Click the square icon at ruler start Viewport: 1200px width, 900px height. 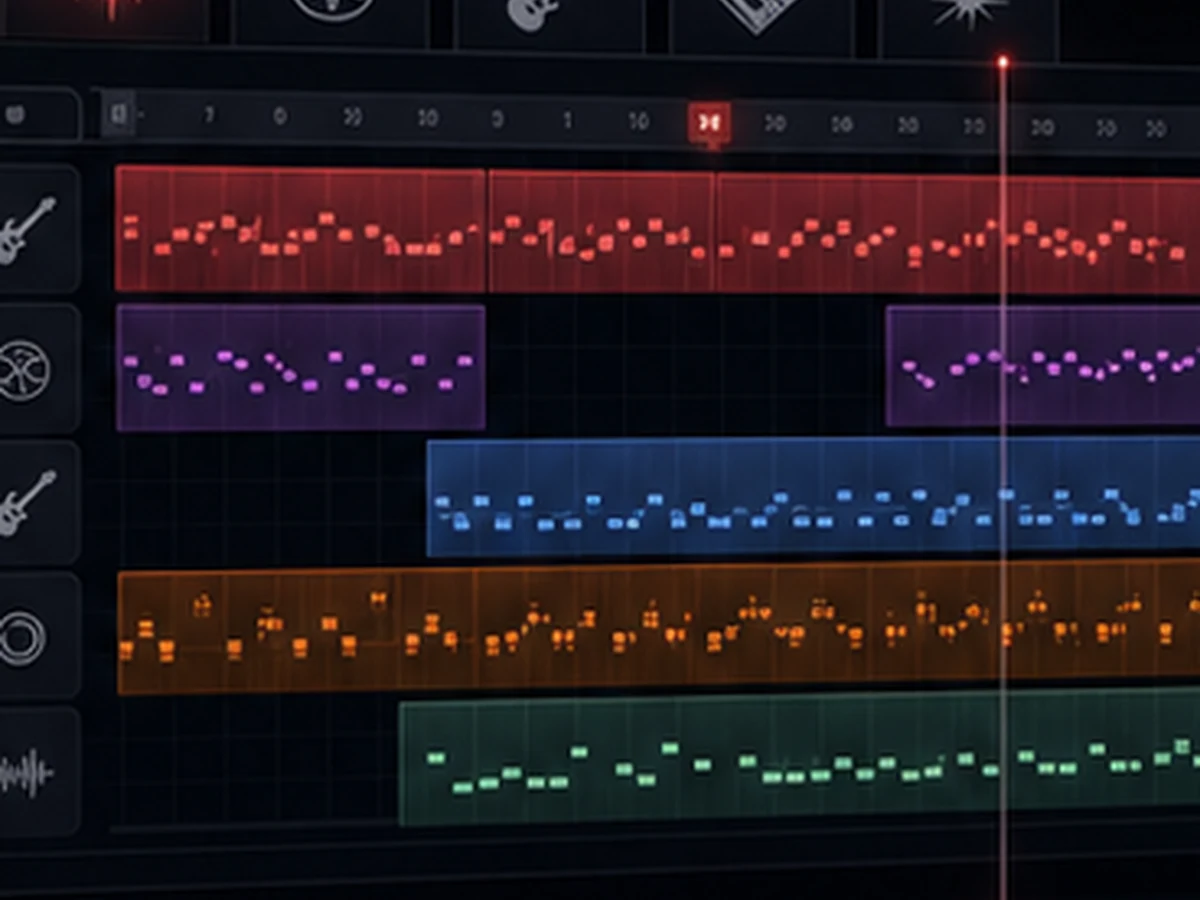click(x=118, y=114)
